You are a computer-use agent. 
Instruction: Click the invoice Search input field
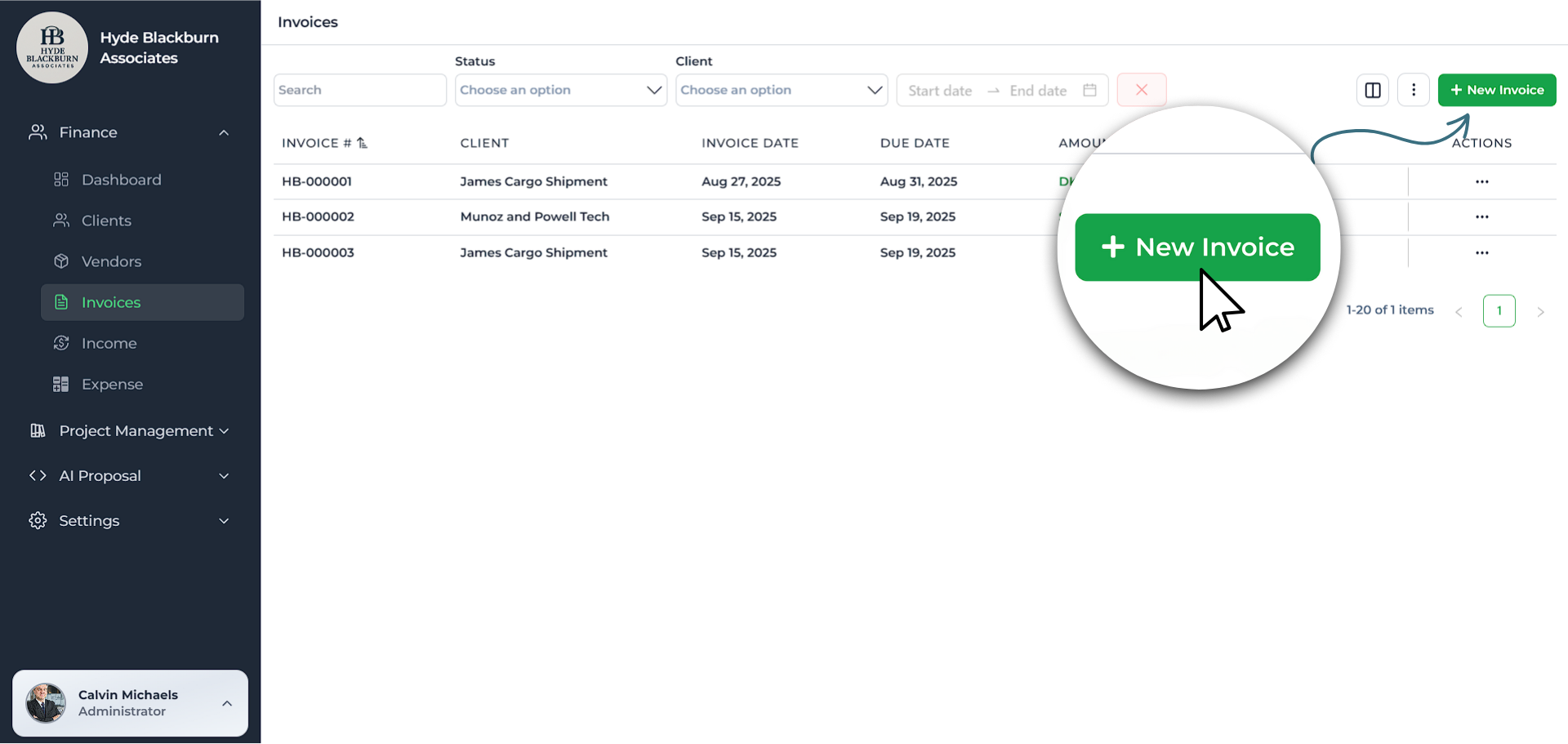point(359,90)
